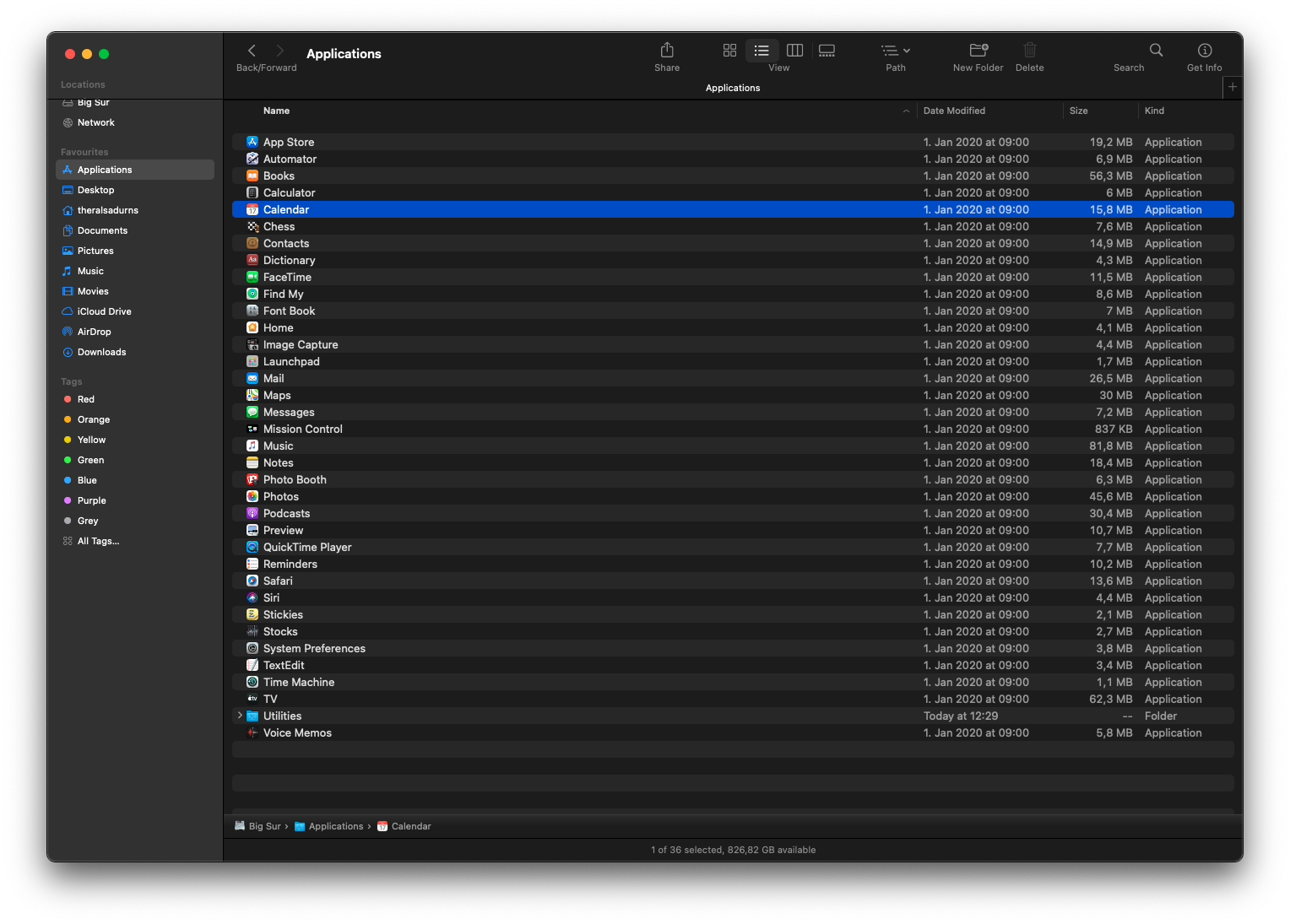Open Desktop in the sidebar
This screenshot has width=1290, height=924.
[135, 190]
